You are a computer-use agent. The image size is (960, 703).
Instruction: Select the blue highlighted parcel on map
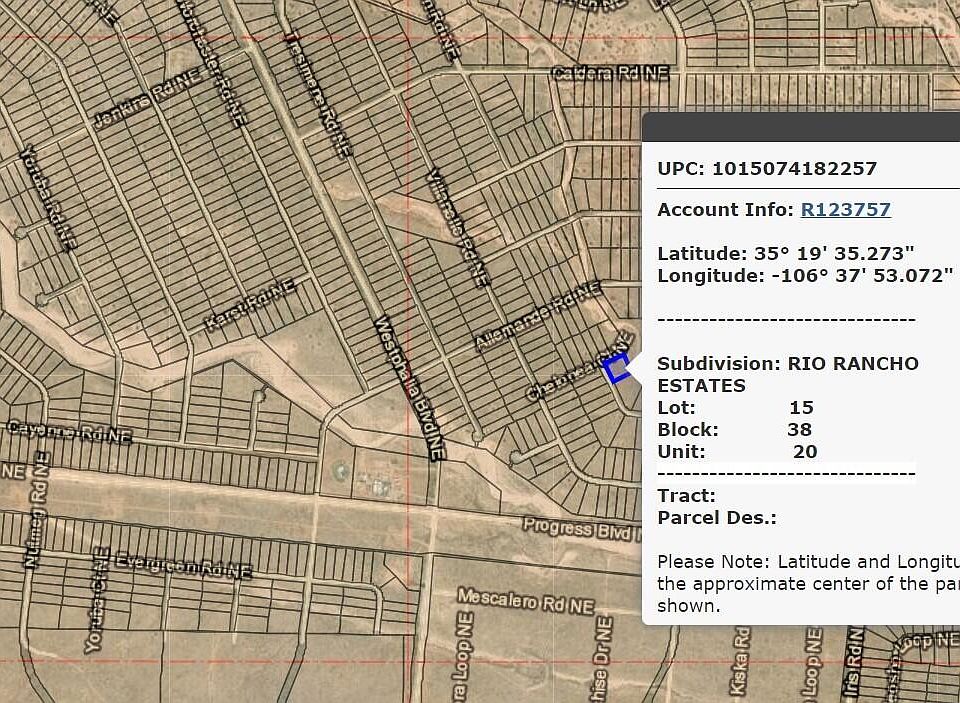pos(617,369)
